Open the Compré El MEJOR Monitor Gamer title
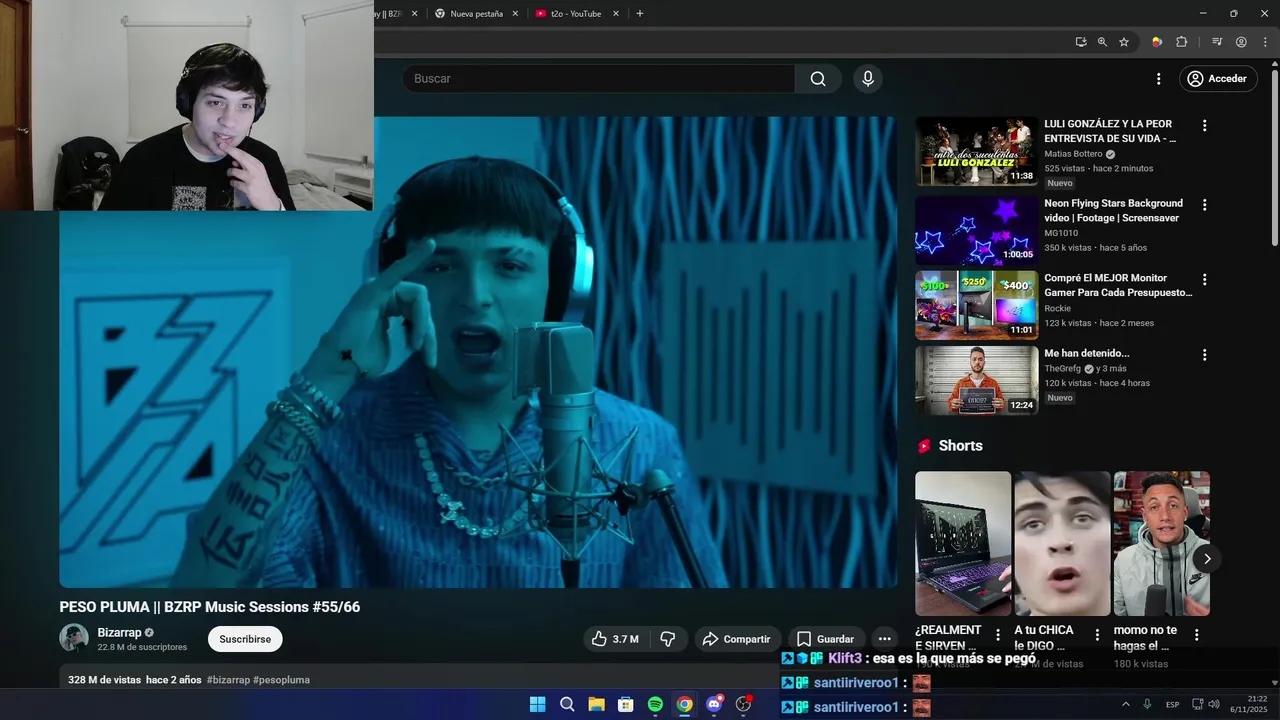 tap(1118, 285)
